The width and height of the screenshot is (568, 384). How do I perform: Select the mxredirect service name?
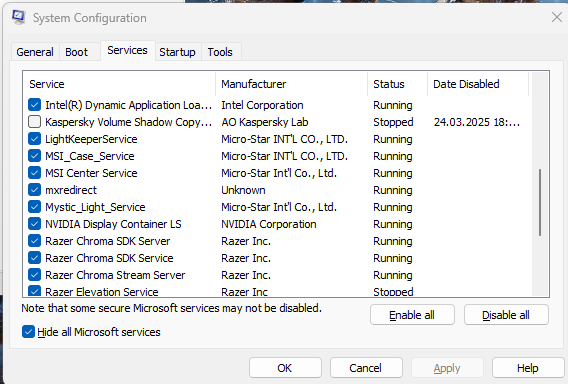coord(71,190)
